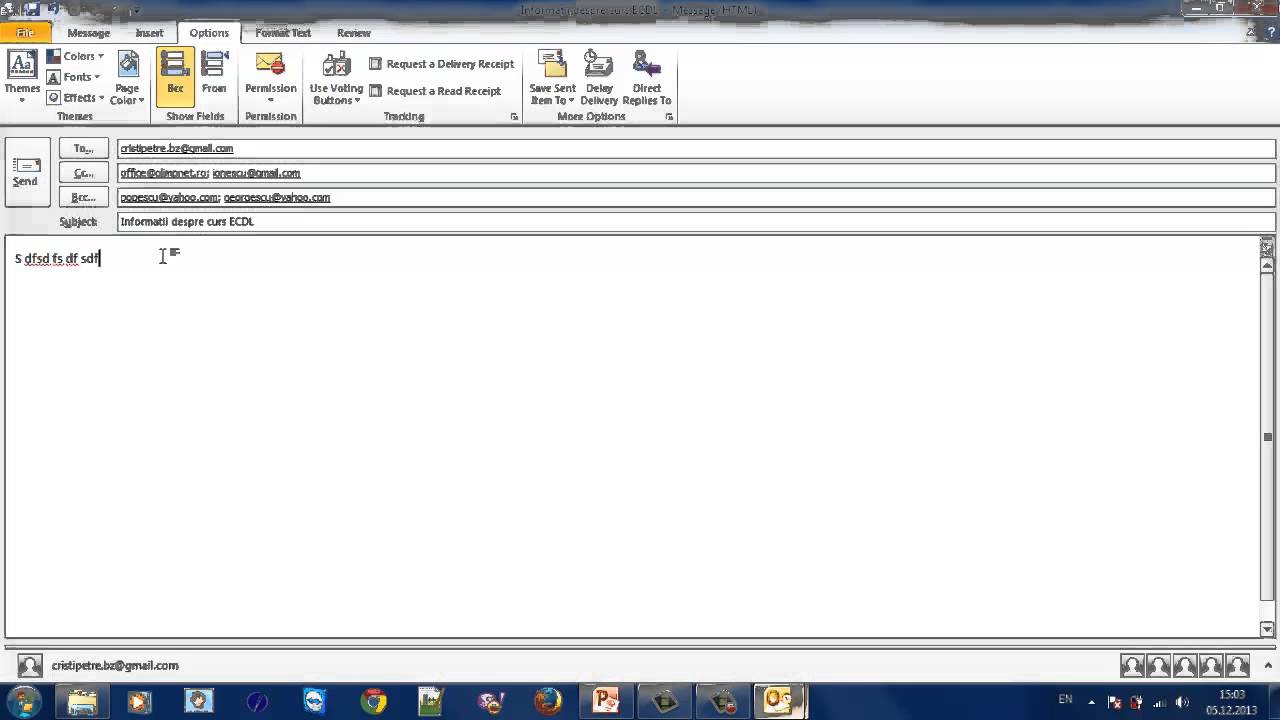This screenshot has width=1280, height=720.
Task: Click the Undo icon in Quick Access Toolbar
Action: (56, 9)
